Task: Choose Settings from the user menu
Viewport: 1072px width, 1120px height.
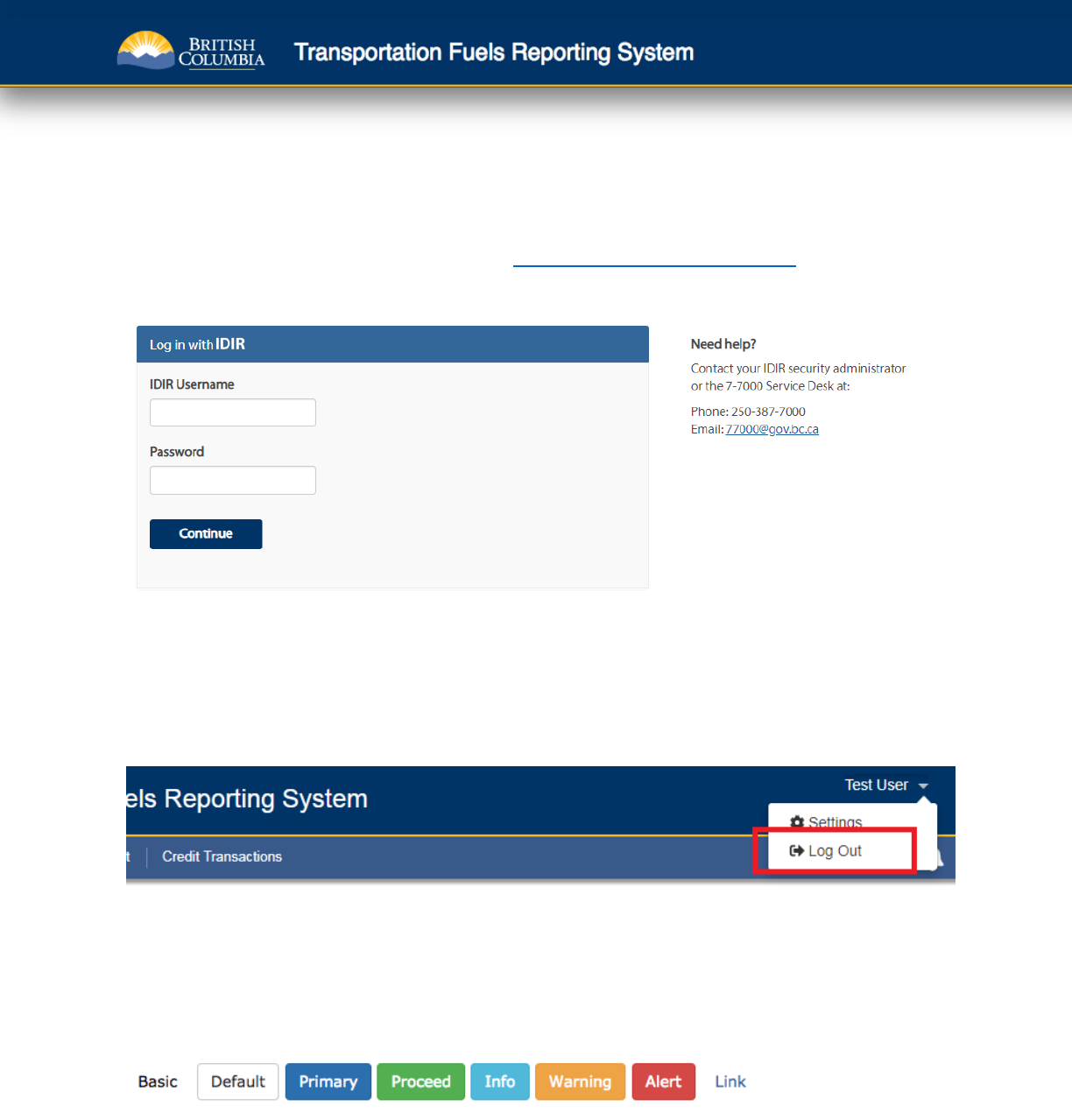Action: click(826, 821)
